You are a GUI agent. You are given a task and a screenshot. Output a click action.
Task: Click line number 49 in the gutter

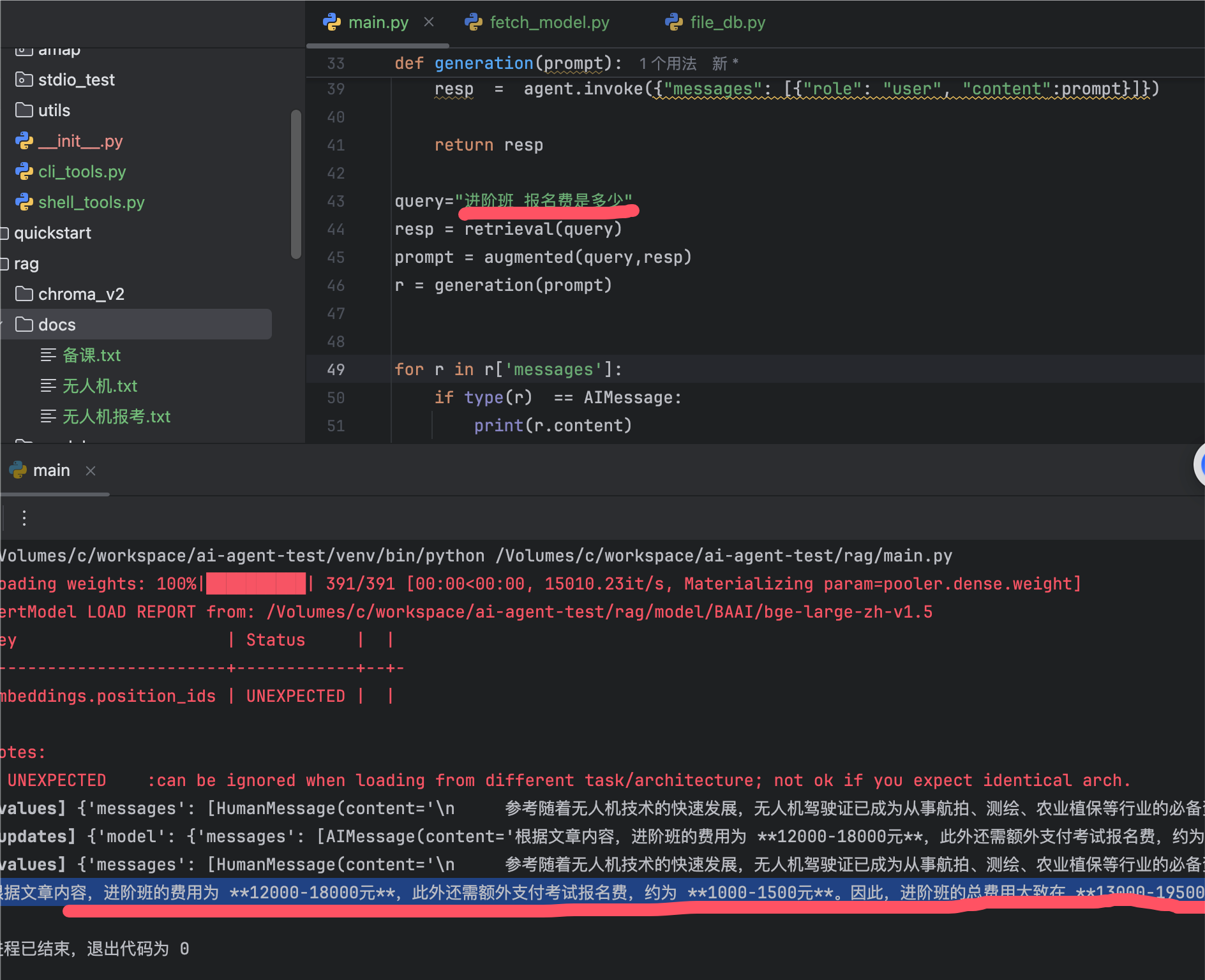pyautogui.click(x=336, y=369)
